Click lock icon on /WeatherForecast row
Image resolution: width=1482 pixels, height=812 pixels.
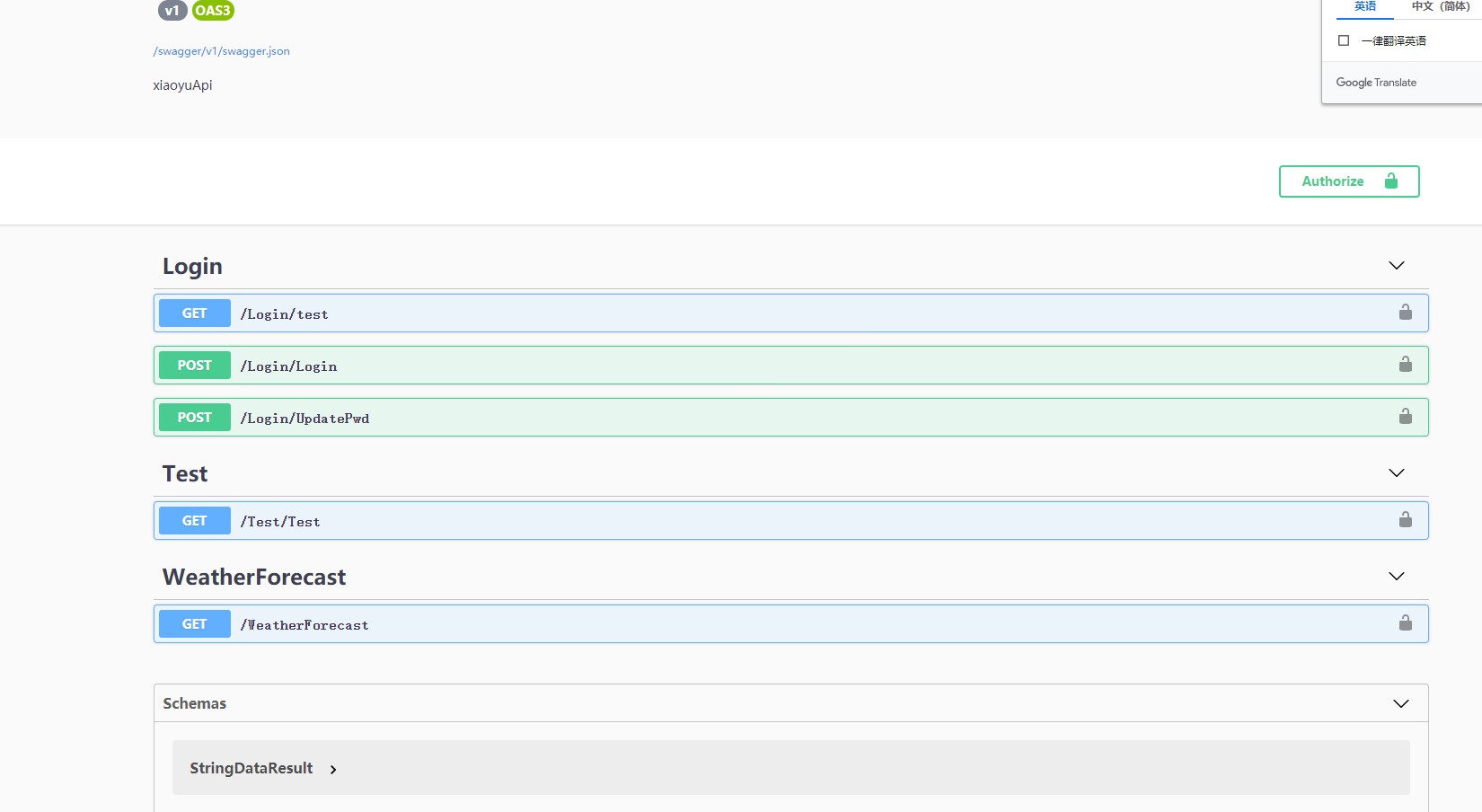tap(1406, 623)
